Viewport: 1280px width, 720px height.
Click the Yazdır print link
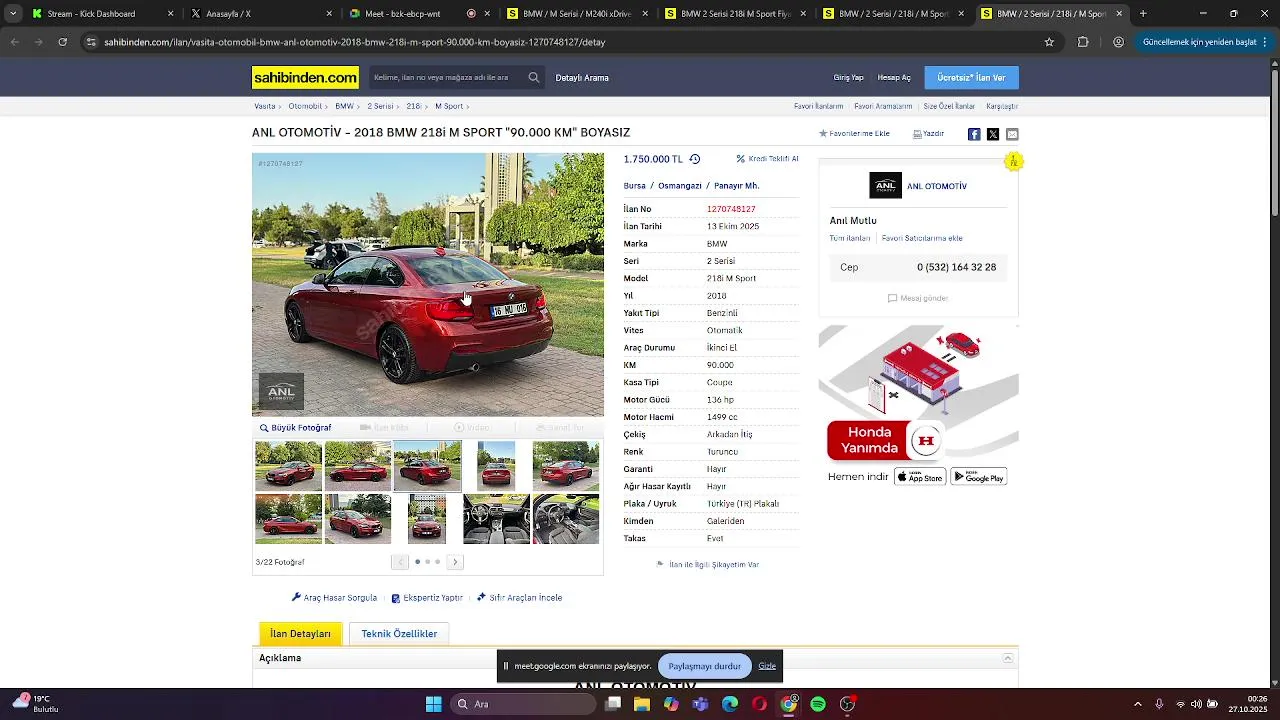click(x=928, y=134)
